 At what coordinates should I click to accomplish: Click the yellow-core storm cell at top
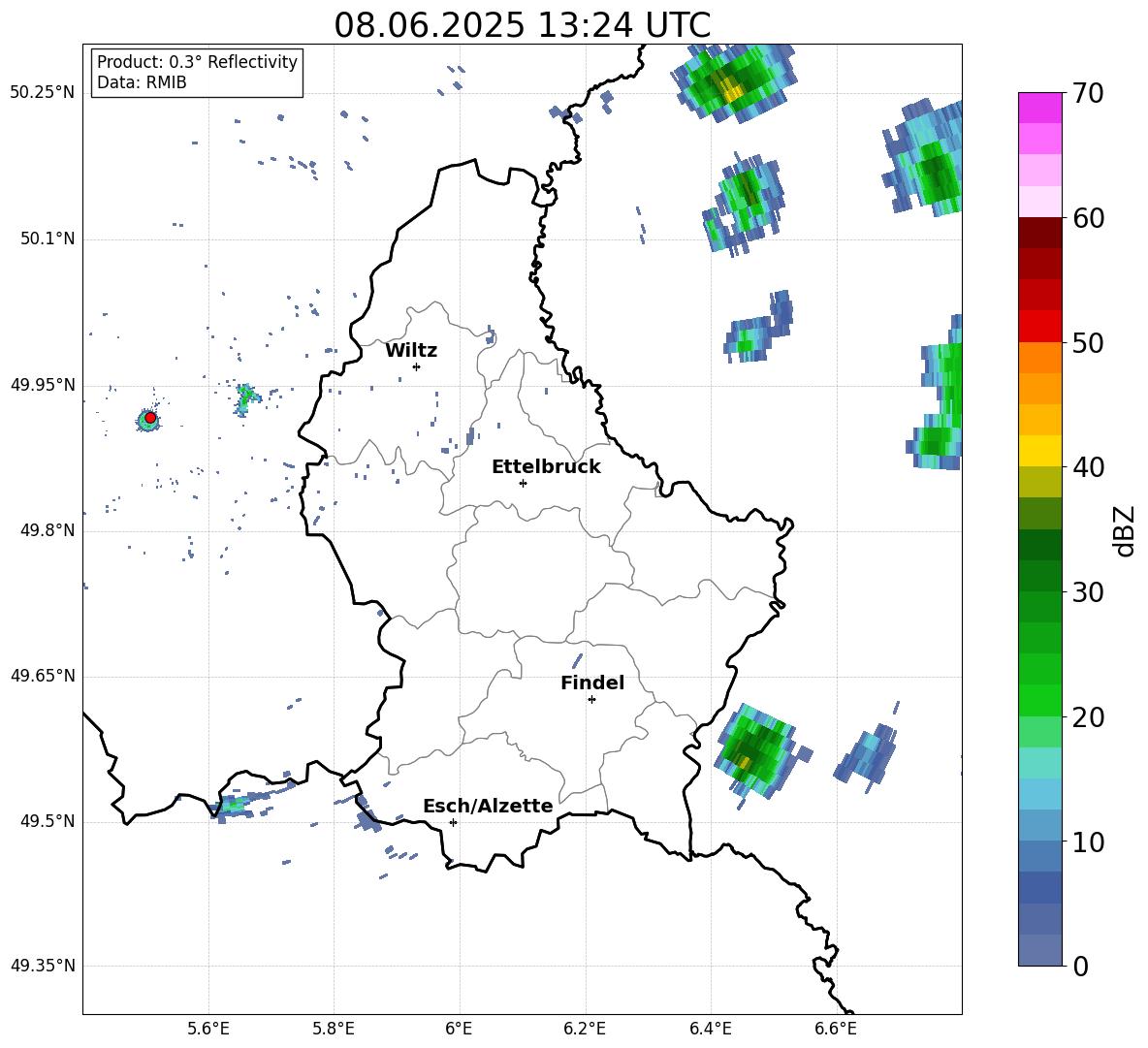[x=734, y=82]
